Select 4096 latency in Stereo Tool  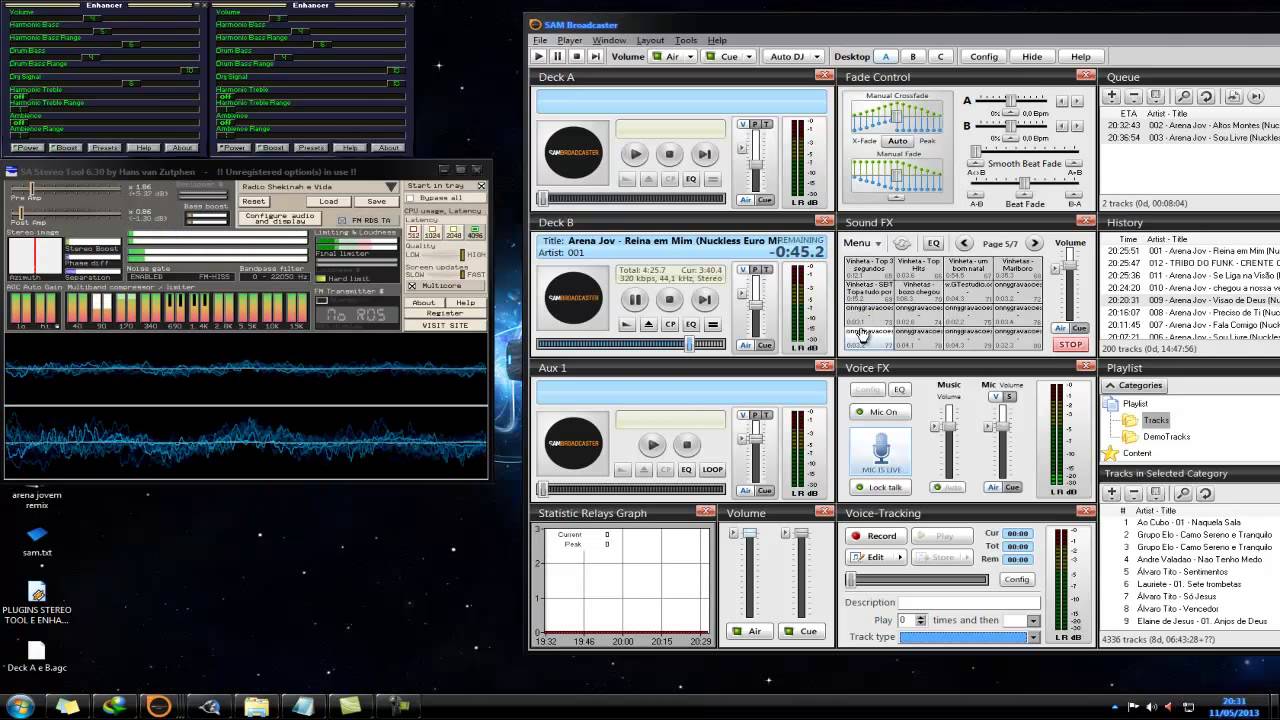point(475,232)
